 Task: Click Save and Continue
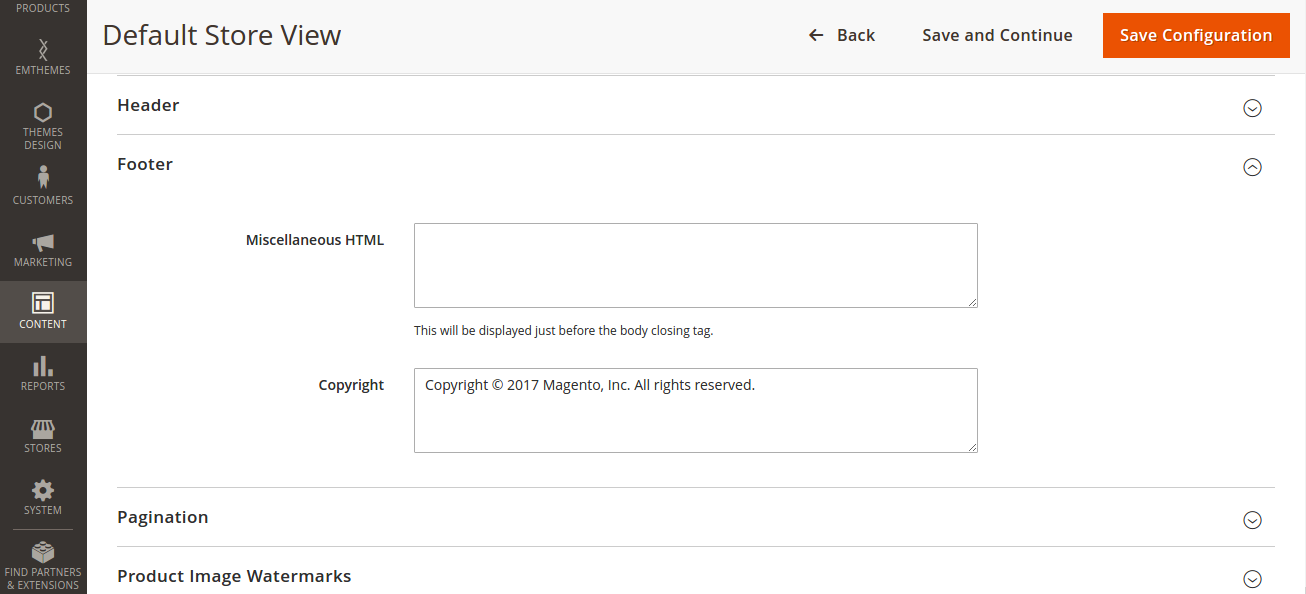tap(997, 35)
